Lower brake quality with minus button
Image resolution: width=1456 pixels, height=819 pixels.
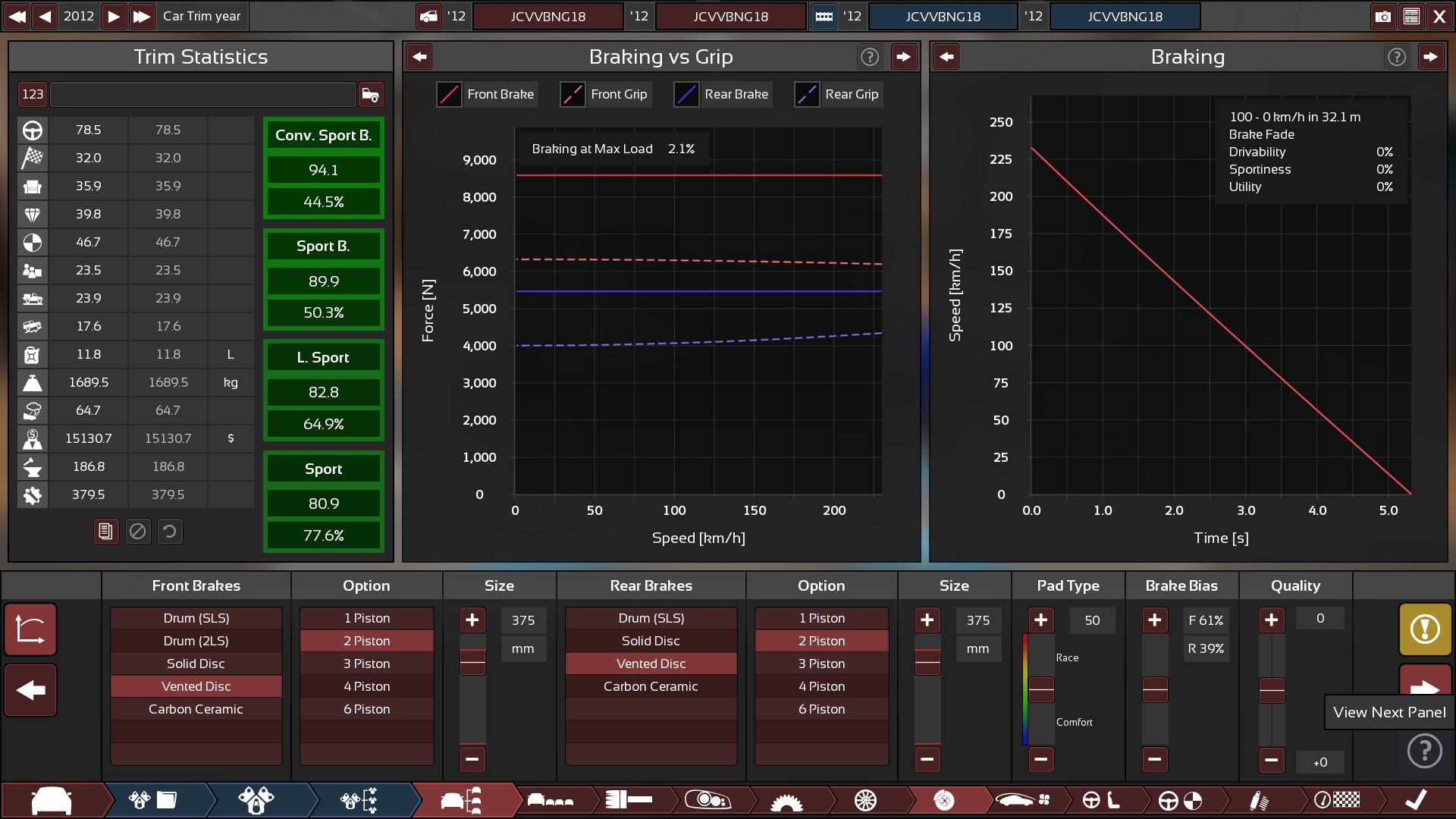pos(1272,759)
